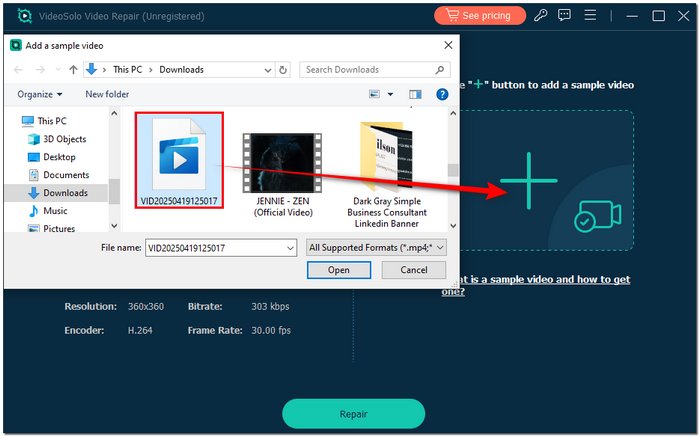Open the view options dropdown arrow
Image resolution: width=700 pixels, height=437 pixels.
tap(390, 94)
